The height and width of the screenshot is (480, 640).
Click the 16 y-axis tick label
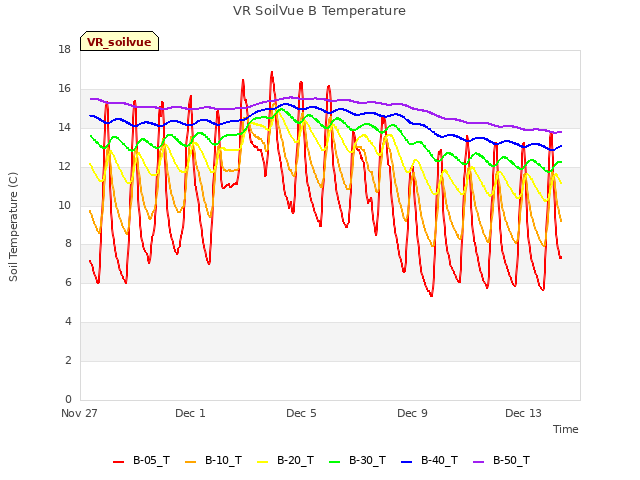click(64, 89)
